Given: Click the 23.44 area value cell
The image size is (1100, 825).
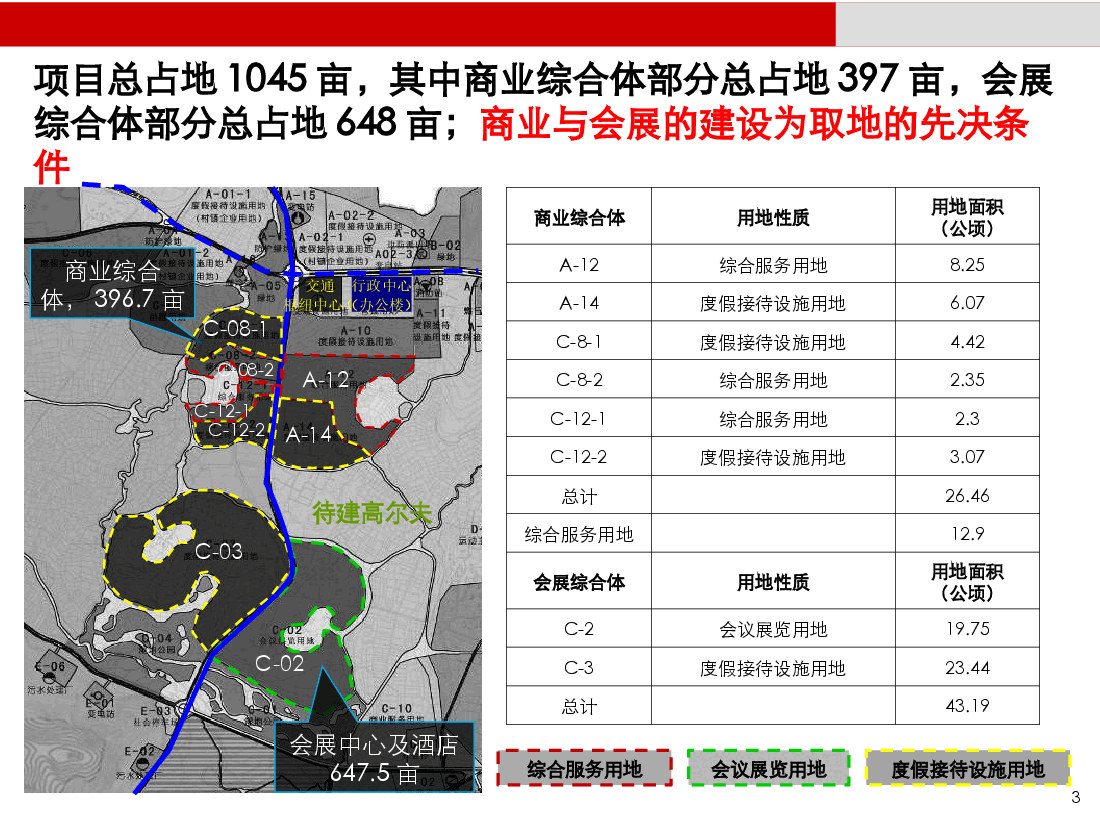Looking at the screenshot, I should 967,666.
